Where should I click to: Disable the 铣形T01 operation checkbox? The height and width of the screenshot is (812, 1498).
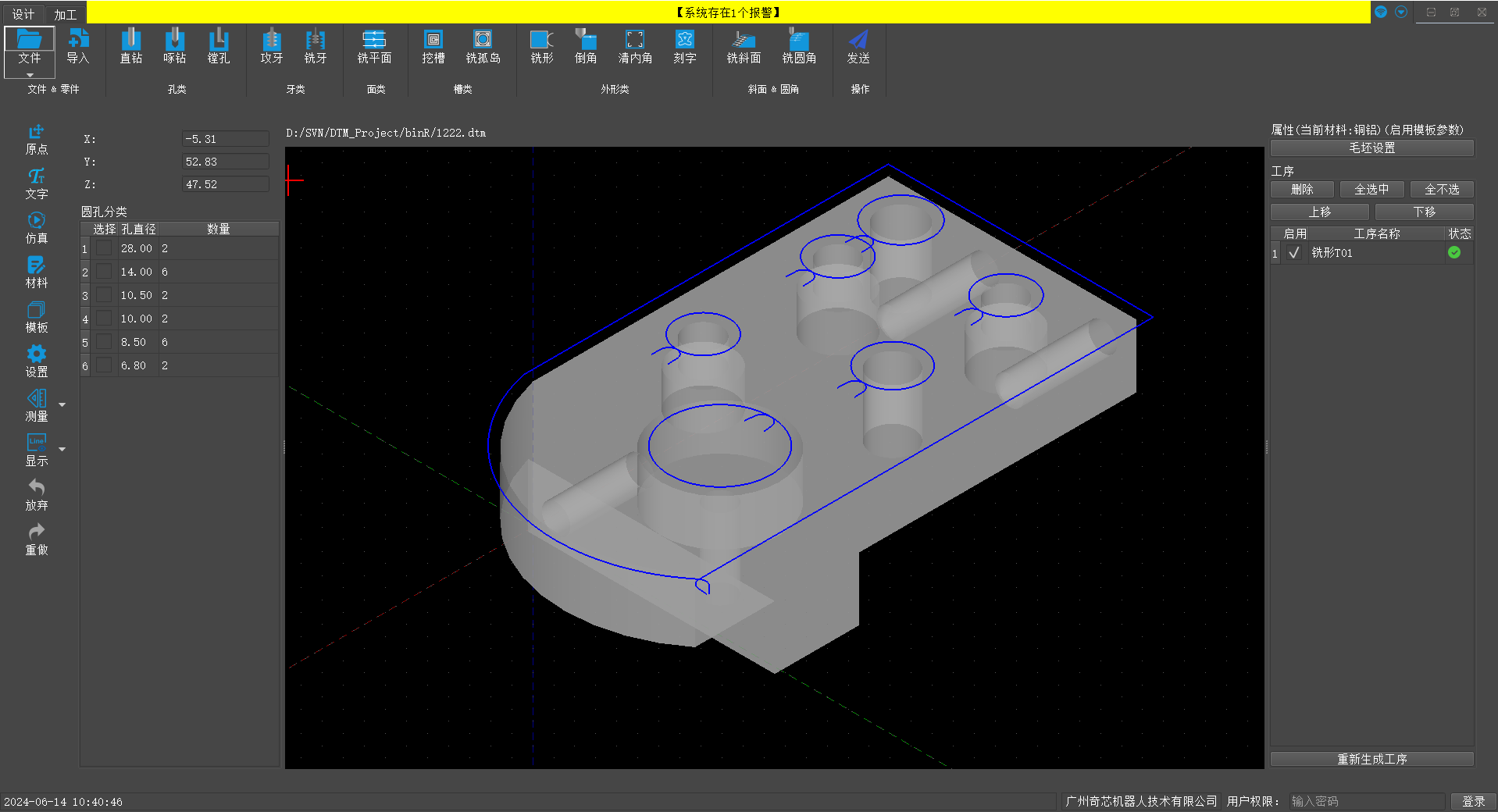[x=1294, y=253]
